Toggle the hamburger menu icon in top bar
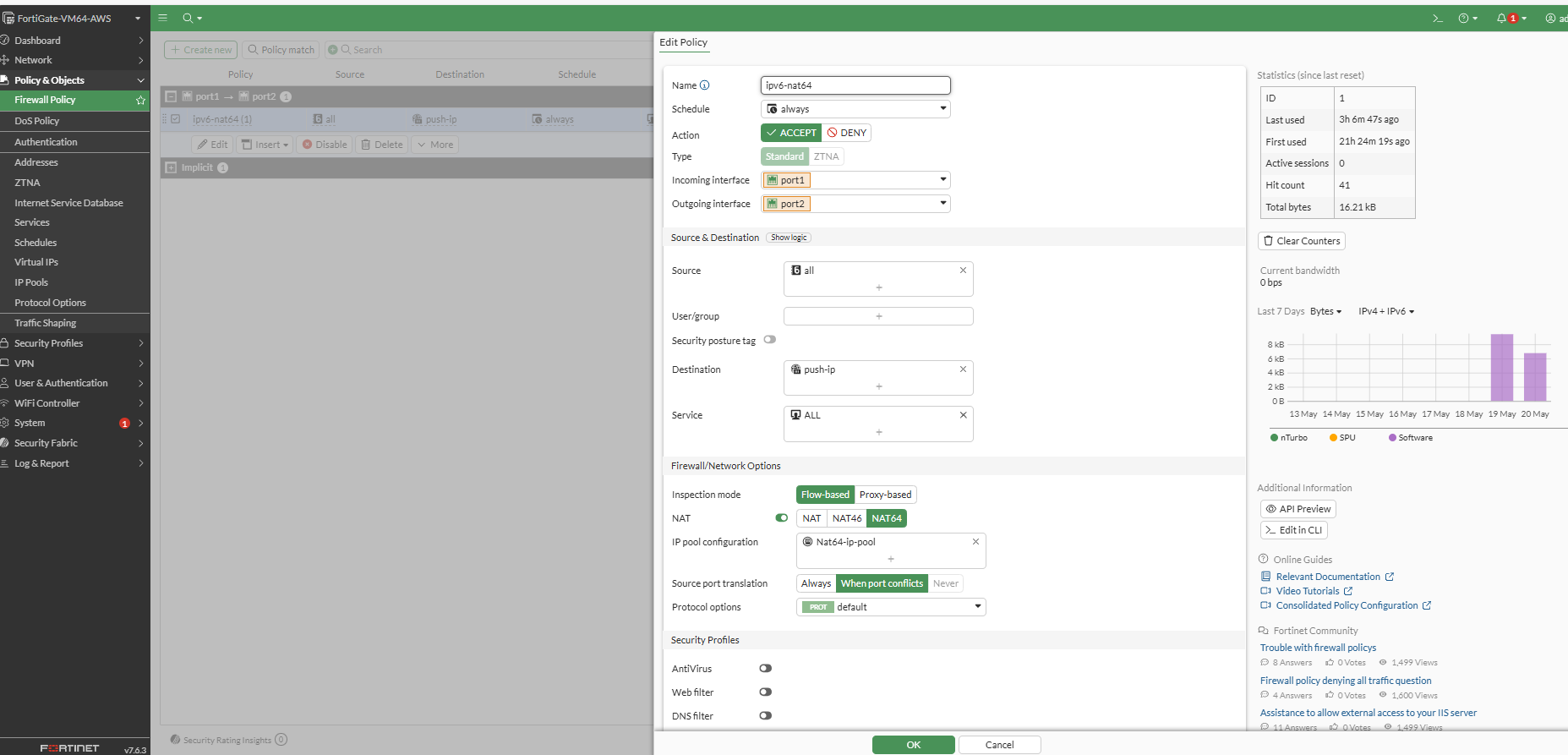Viewport: 1568px width, 755px height. tap(163, 18)
